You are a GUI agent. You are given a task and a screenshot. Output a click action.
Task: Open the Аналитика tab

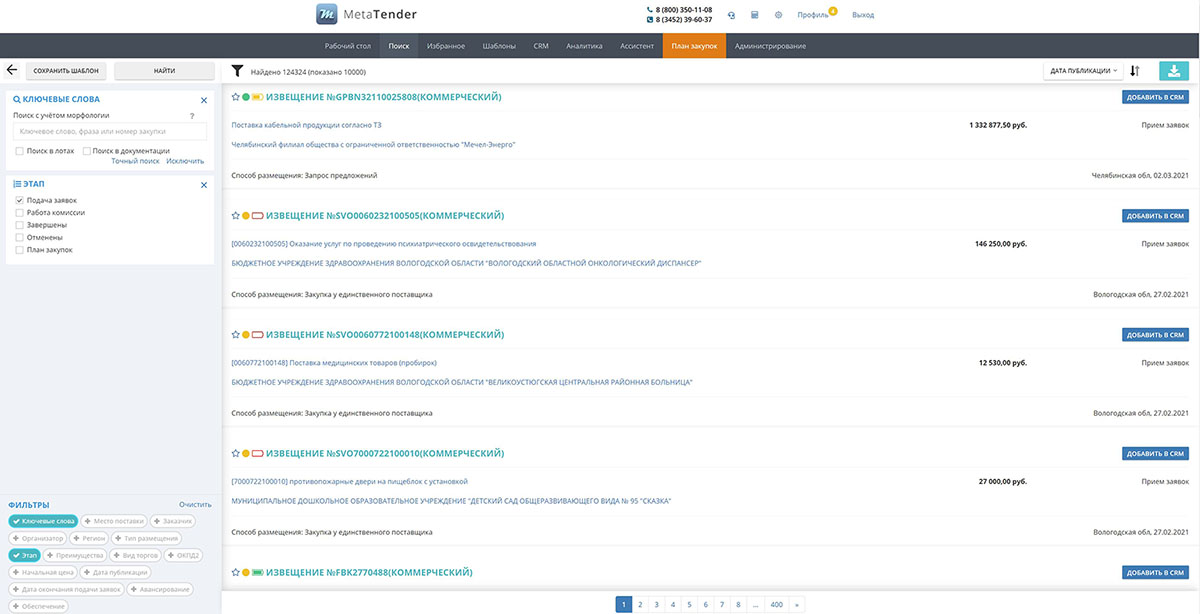(x=584, y=46)
